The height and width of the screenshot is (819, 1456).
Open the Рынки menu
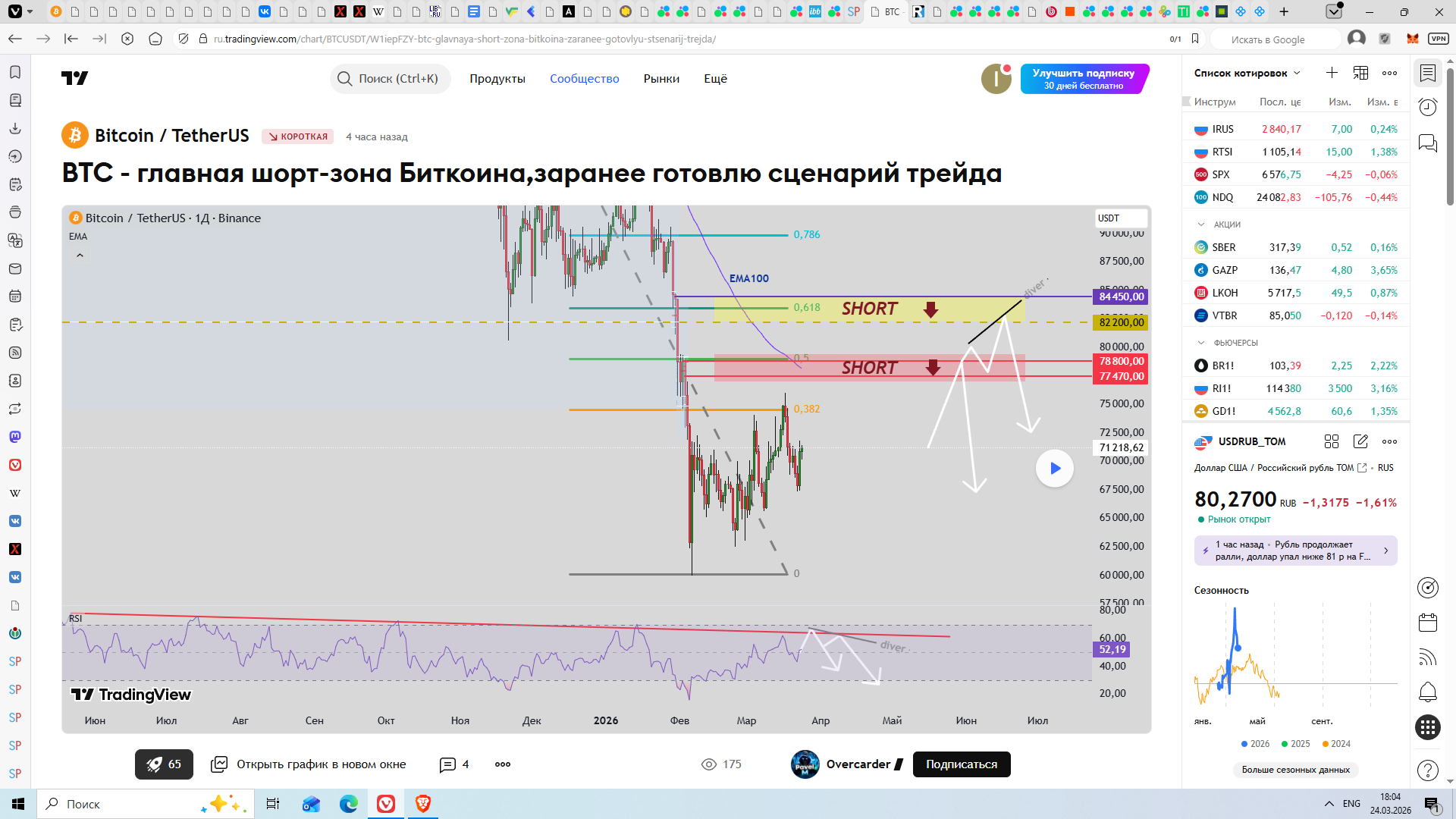click(661, 79)
